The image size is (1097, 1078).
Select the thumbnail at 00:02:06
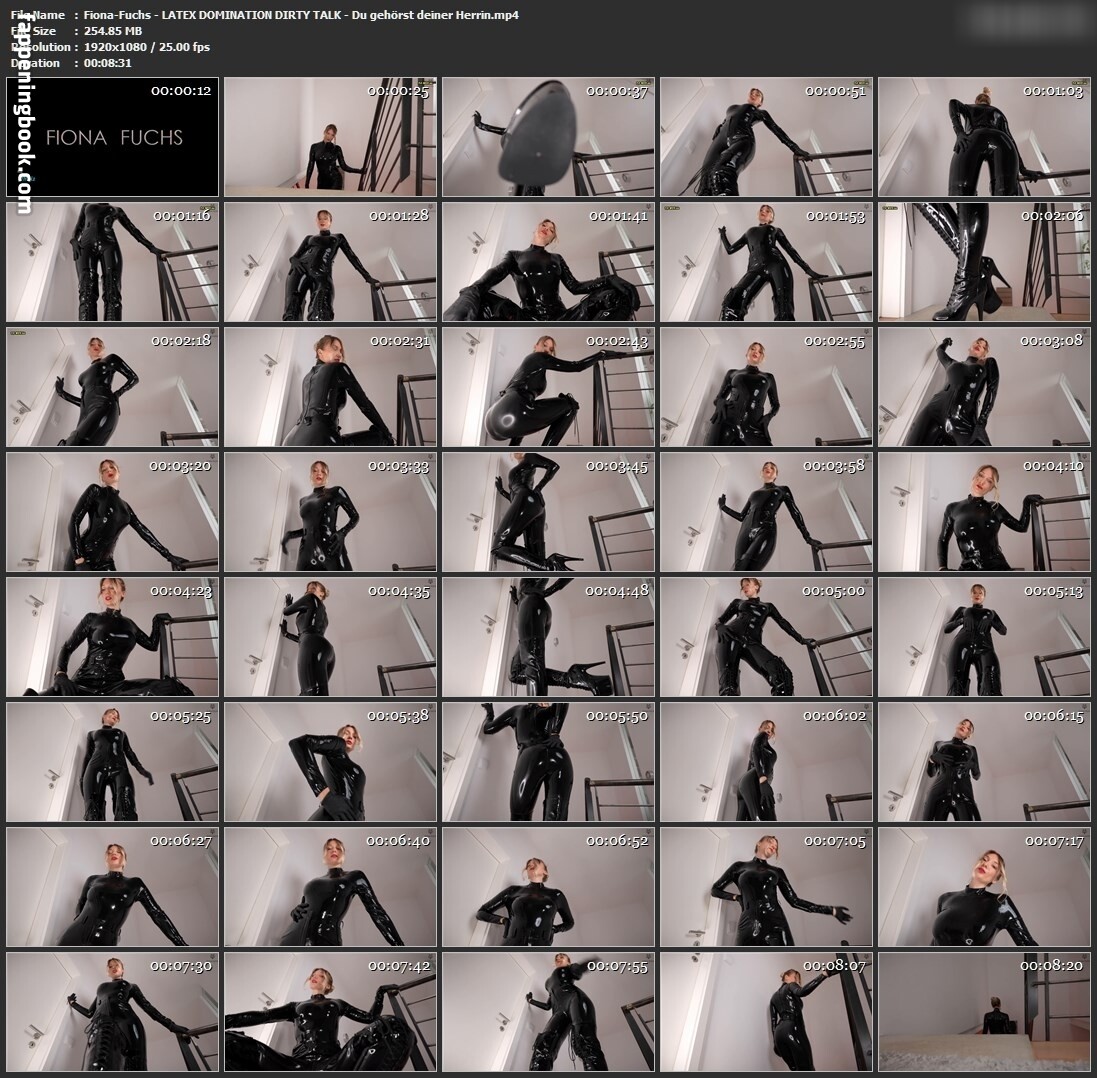[x=984, y=262]
